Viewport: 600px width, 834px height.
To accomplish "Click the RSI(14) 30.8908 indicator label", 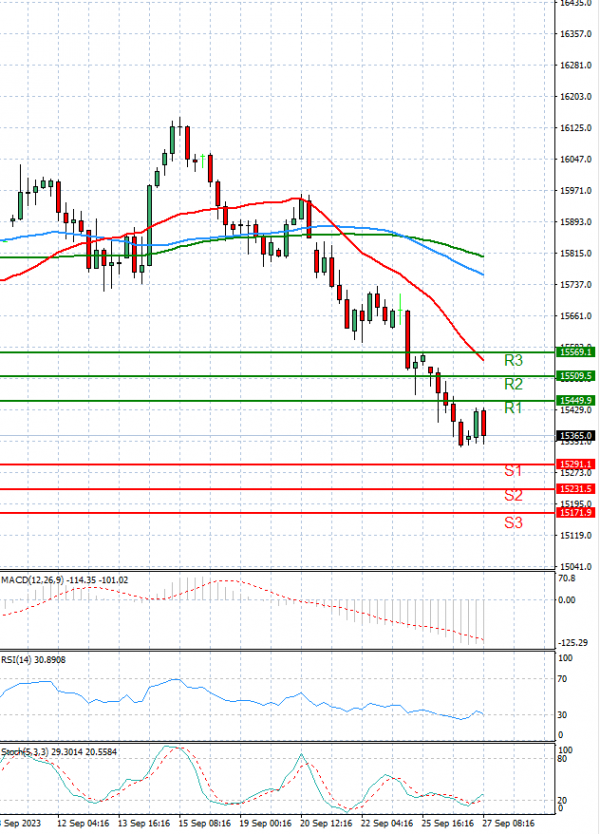I will [34, 660].
